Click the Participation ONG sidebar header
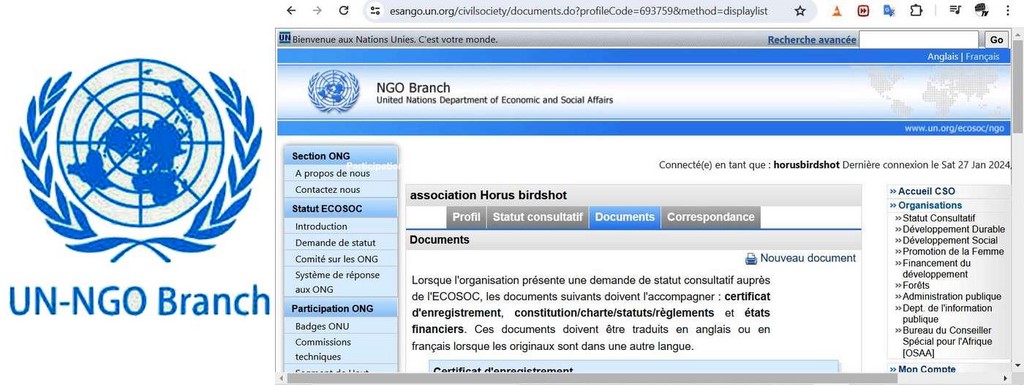Image resolution: width=1024 pixels, height=385 pixels. pyautogui.click(x=341, y=308)
